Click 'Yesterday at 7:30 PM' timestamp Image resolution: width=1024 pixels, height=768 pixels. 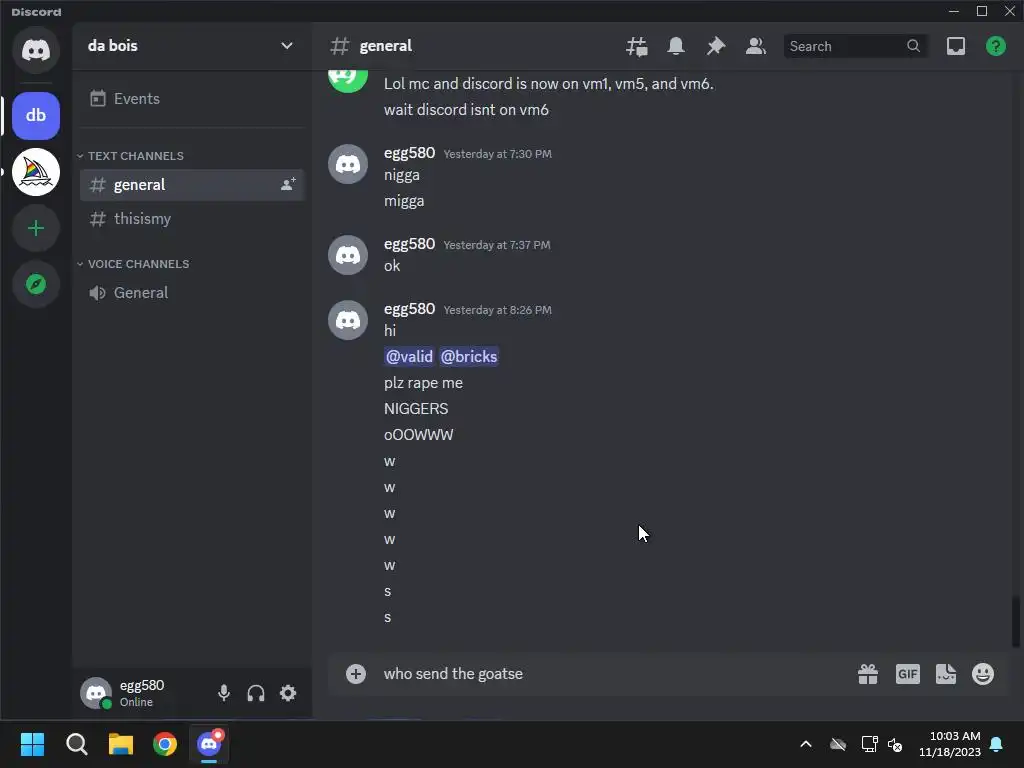tap(498, 154)
